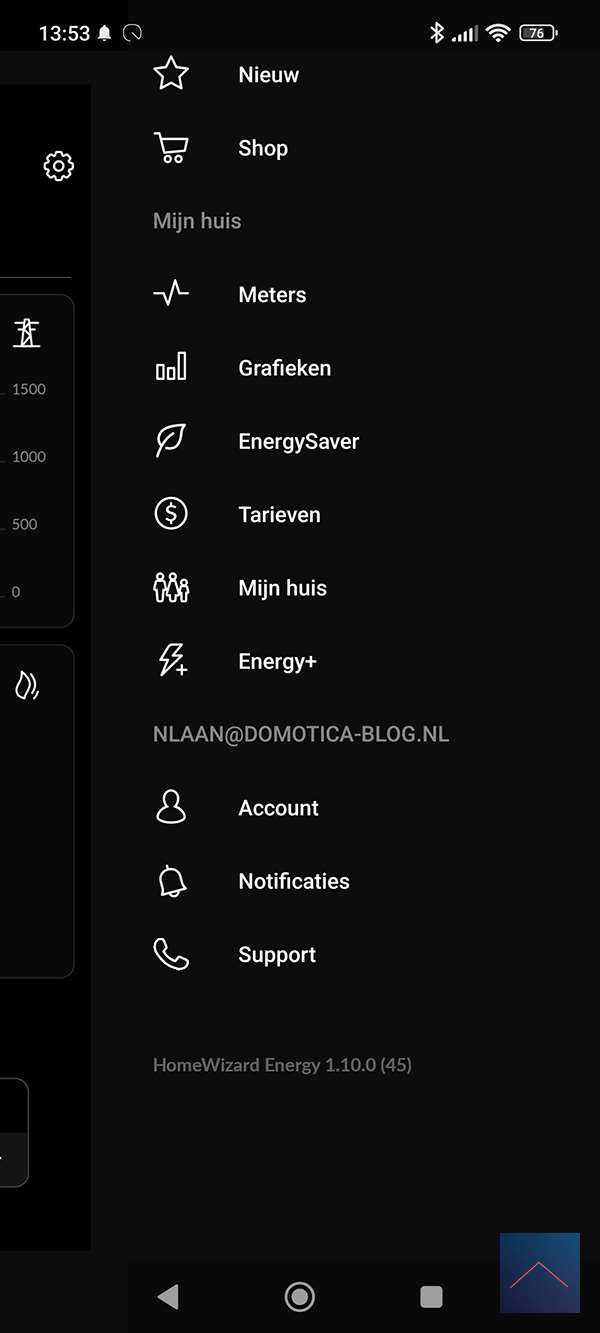Image resolution: width=600 pixels, height=1333 pixels.
Task: Open the shopping cart icon
Action: coord(171,148)
